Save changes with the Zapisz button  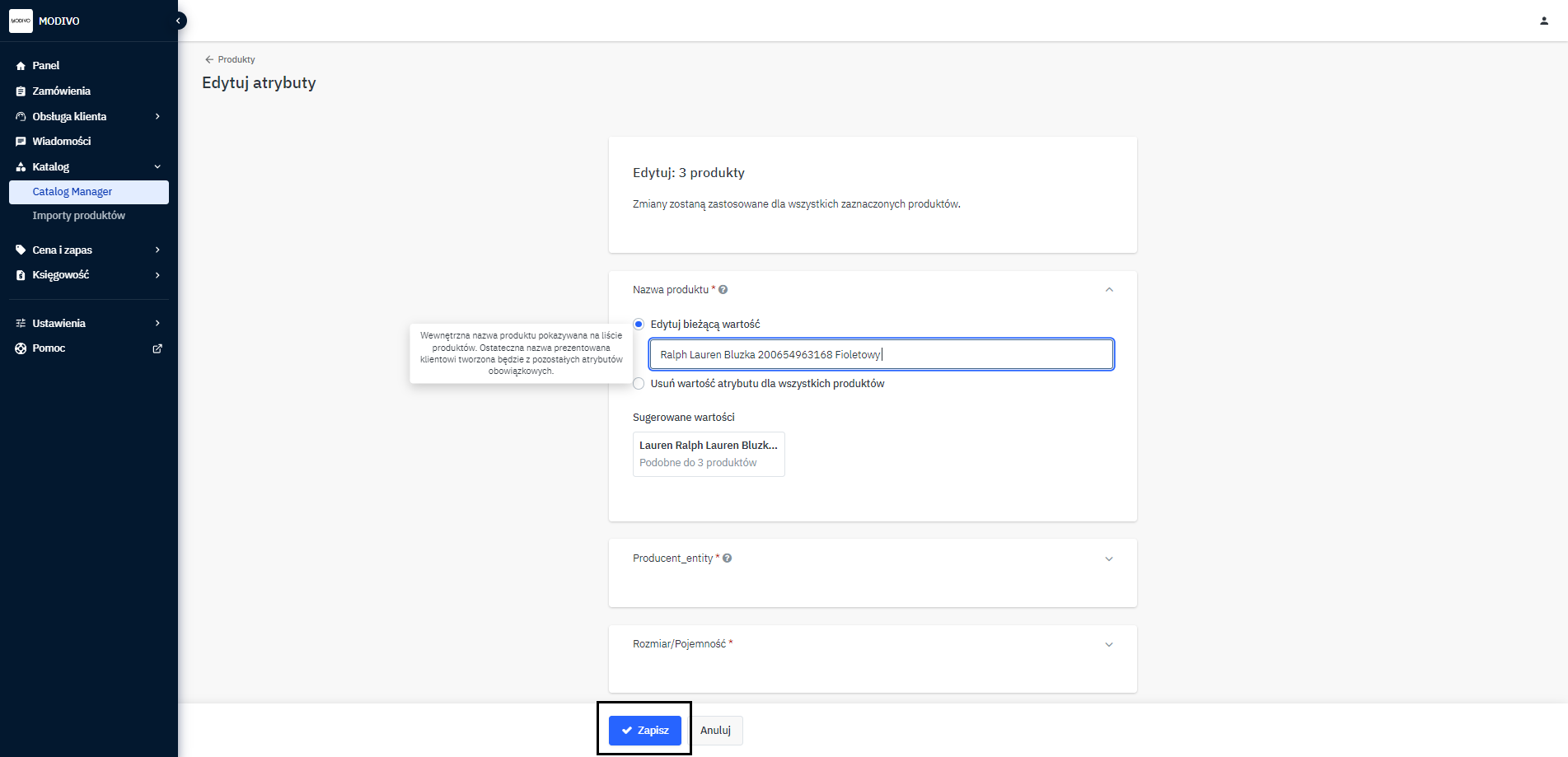point(644,731)
